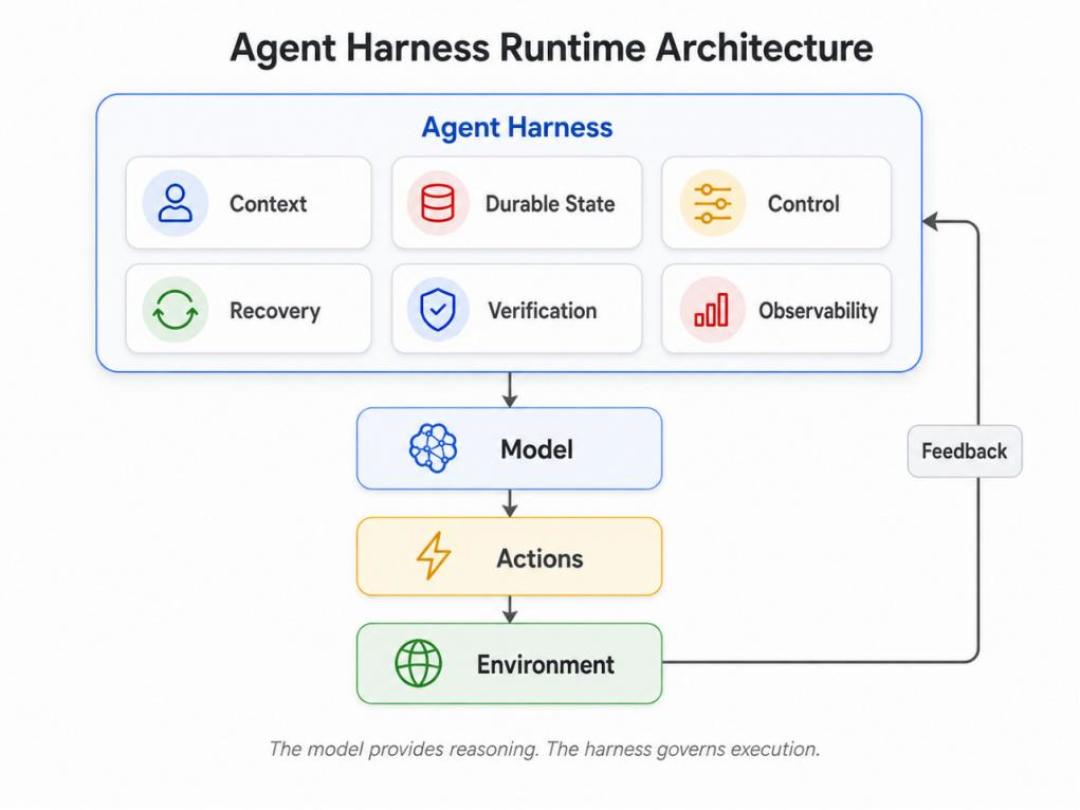The image size is (1080, 810).
Task: Click the arrow between Harness and Model
Action: [510, 390]
